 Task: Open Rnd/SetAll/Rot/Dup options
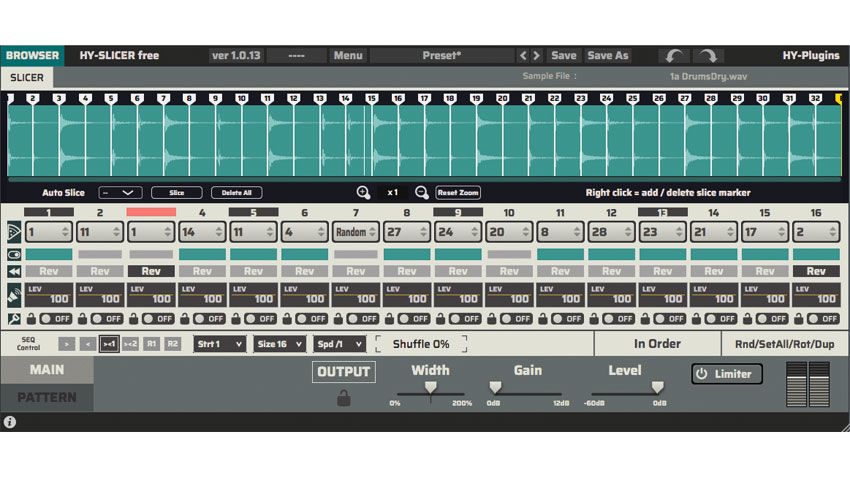784,344
